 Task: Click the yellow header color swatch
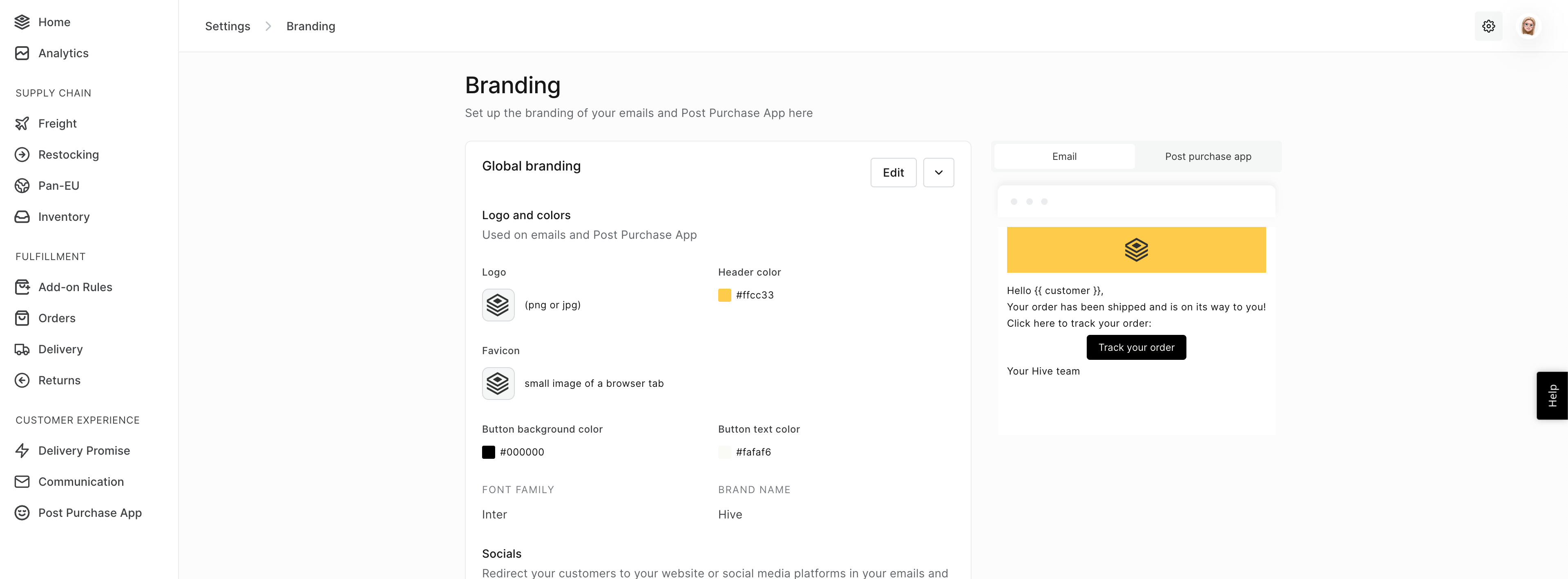(724, 295)
